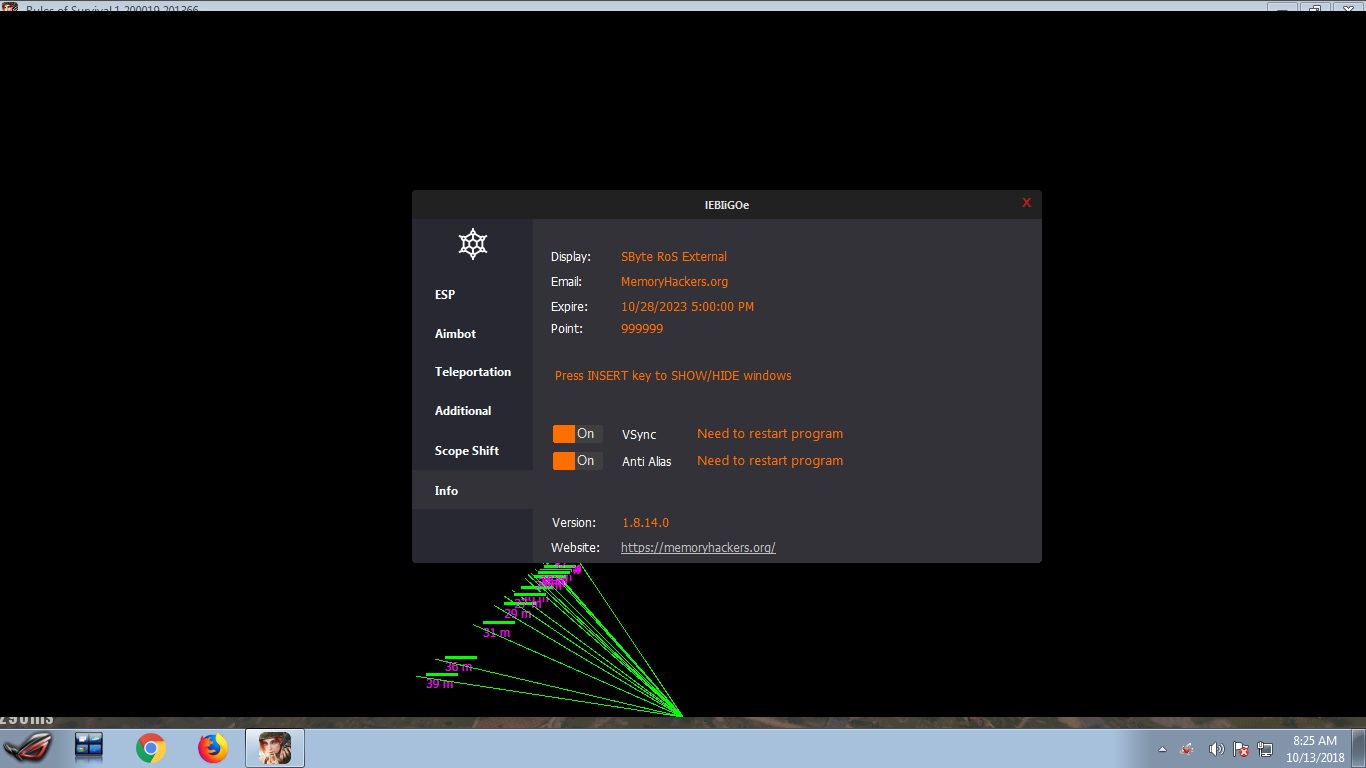Click the taskbar clock showing 8:25 AM

[1315, 749]
